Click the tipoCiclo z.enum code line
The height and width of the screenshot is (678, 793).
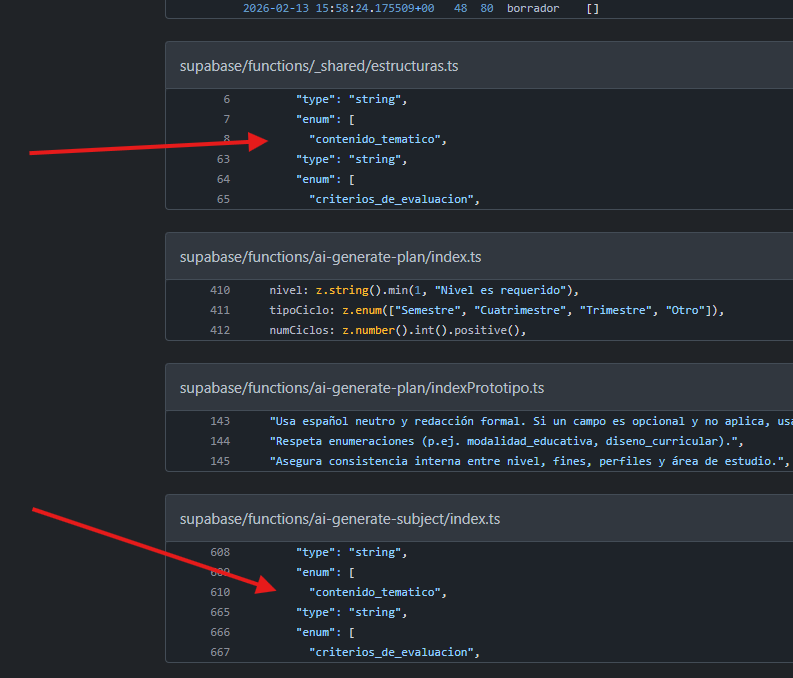(497, 310)
